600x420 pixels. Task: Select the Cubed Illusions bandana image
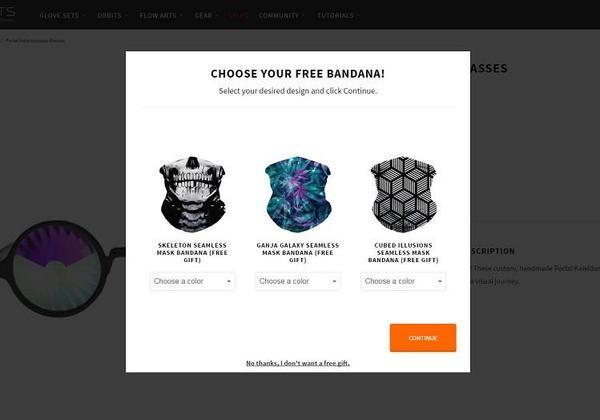click(x=403, y=194)
